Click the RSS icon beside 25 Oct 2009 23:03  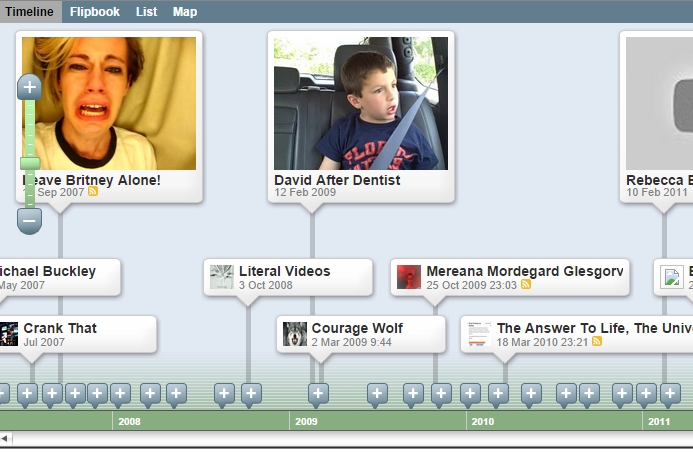[526, 284]
